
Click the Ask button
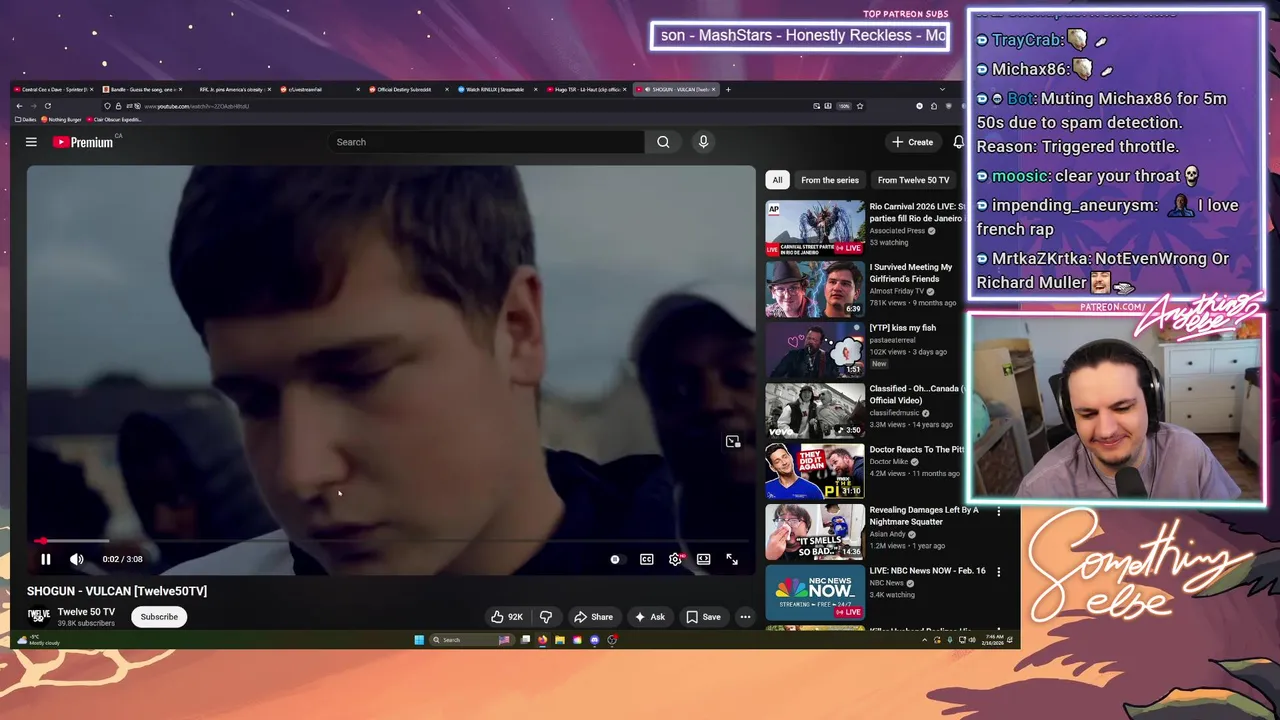click(649, 617)
